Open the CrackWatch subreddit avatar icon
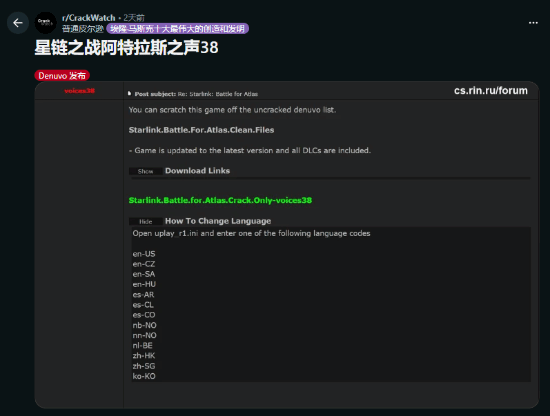550x416 pixels. coord(46,23)
